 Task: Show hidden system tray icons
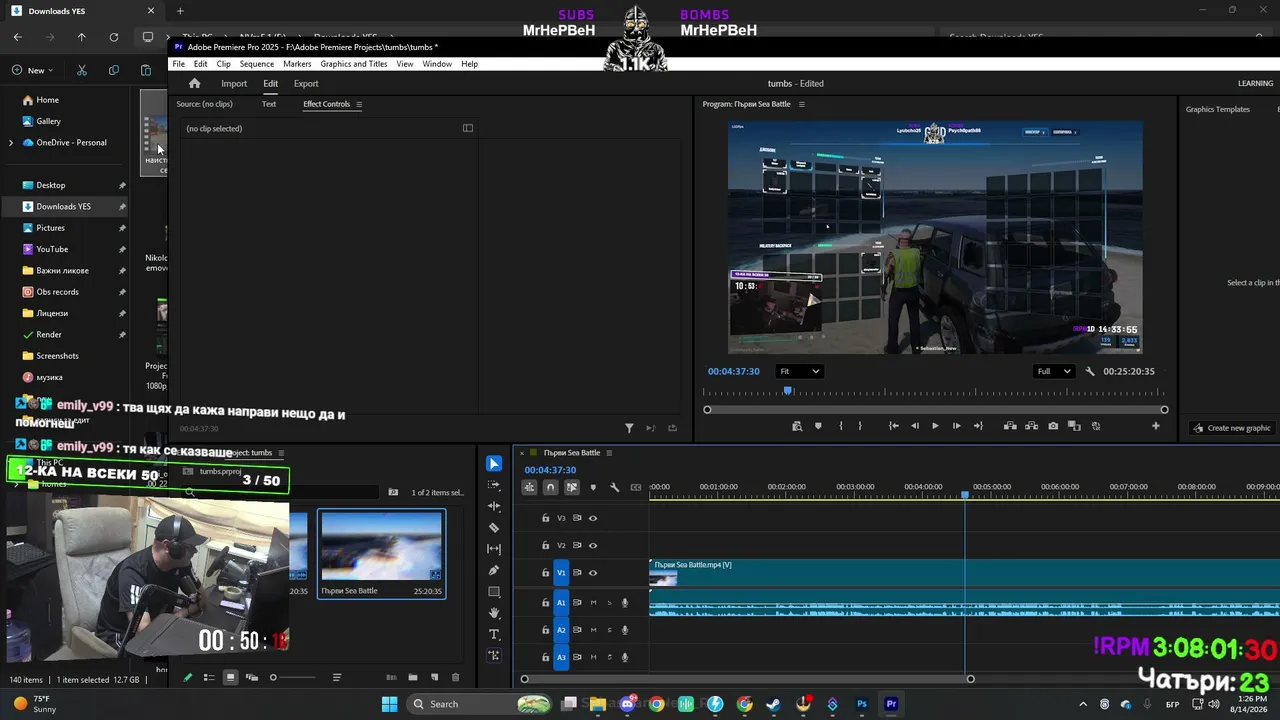point(1084,704)
